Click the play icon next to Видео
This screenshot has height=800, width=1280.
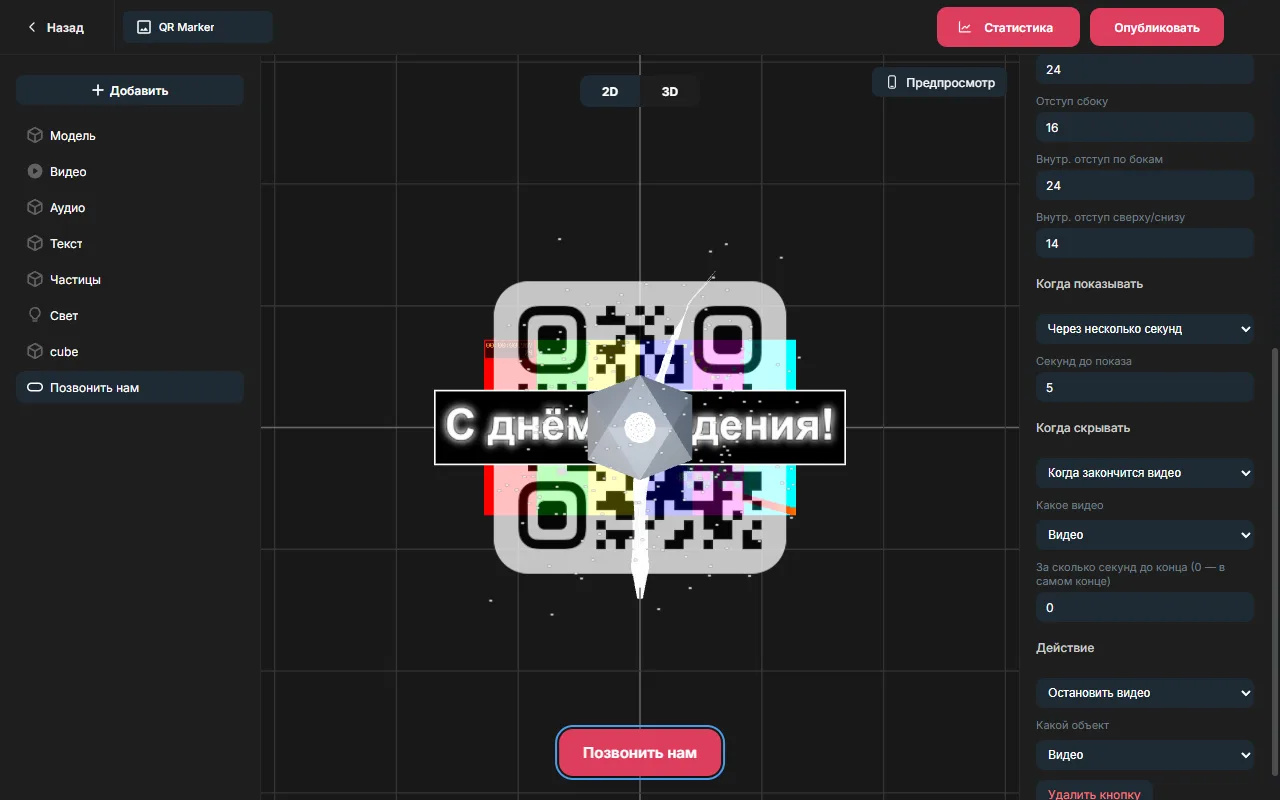pos(35,172)
